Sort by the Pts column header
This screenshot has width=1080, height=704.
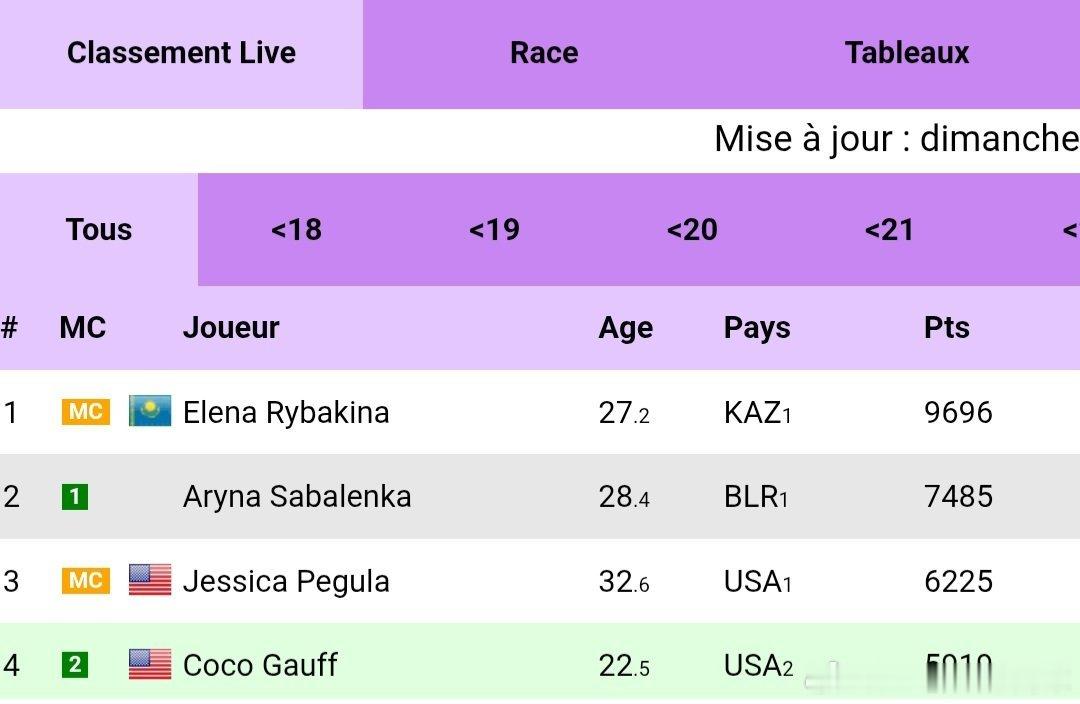946,328
